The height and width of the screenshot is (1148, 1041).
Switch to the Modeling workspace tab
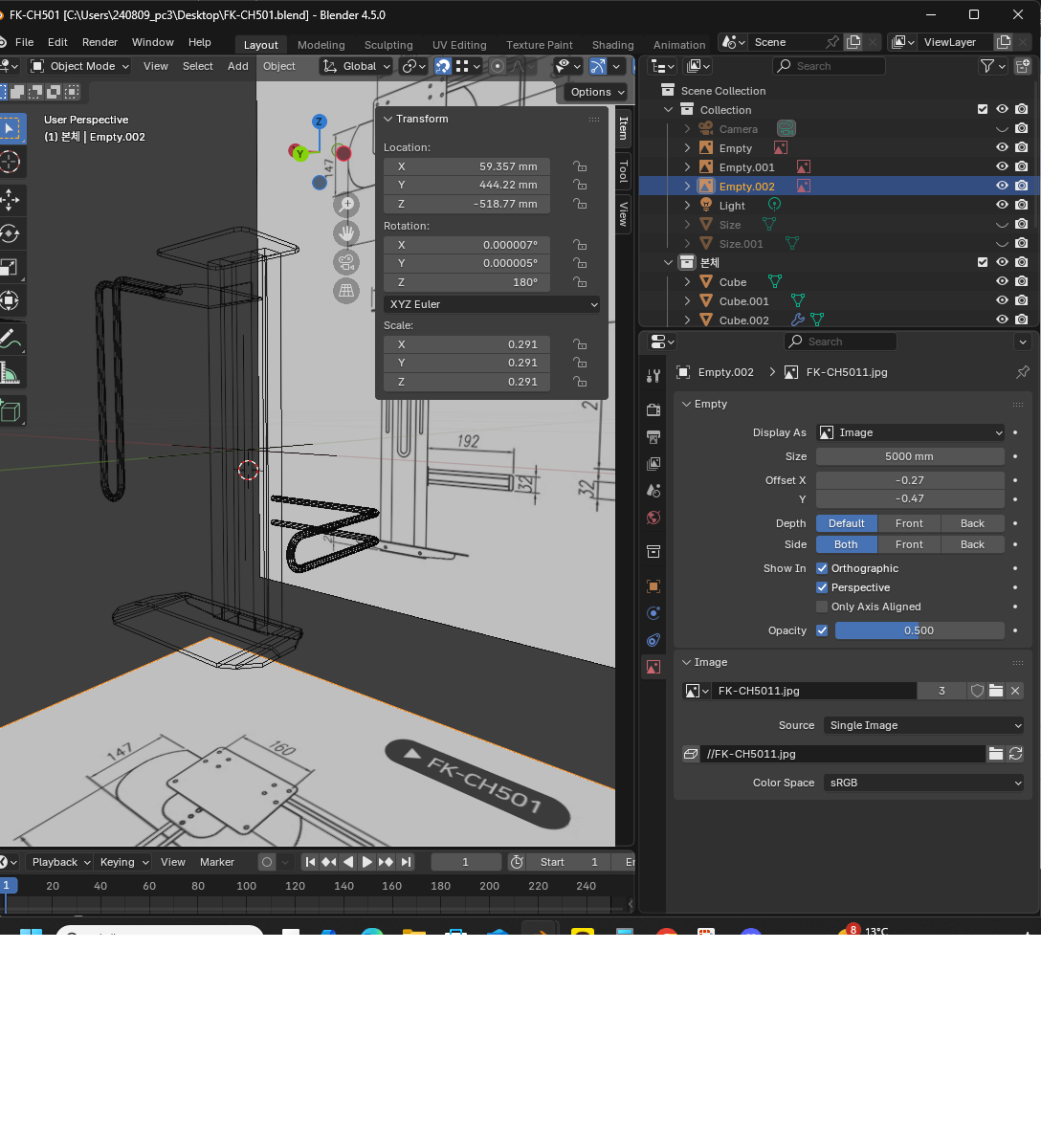pyautogui.click(x=321, y=45)
